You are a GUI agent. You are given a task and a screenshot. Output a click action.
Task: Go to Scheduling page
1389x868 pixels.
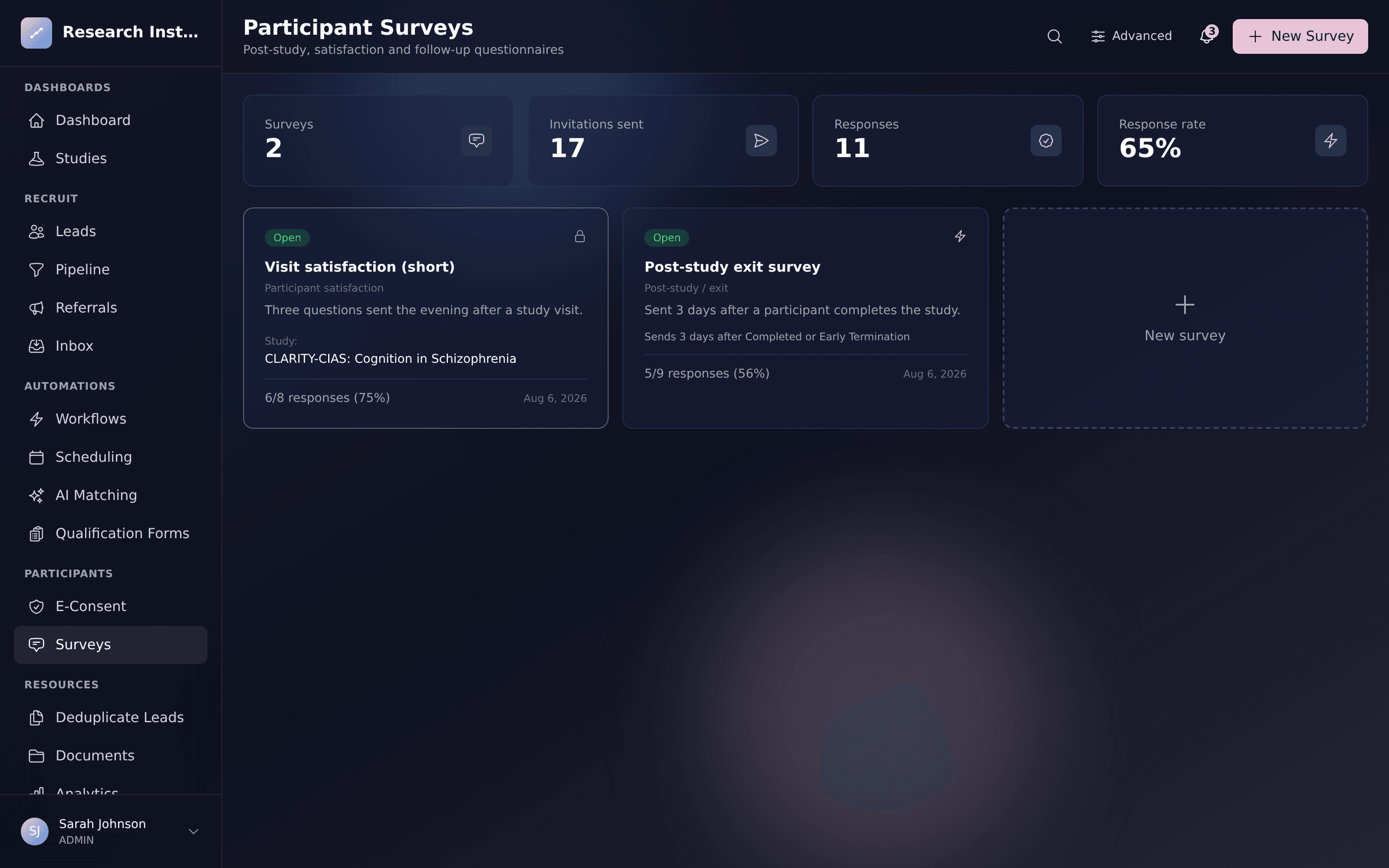111,457
